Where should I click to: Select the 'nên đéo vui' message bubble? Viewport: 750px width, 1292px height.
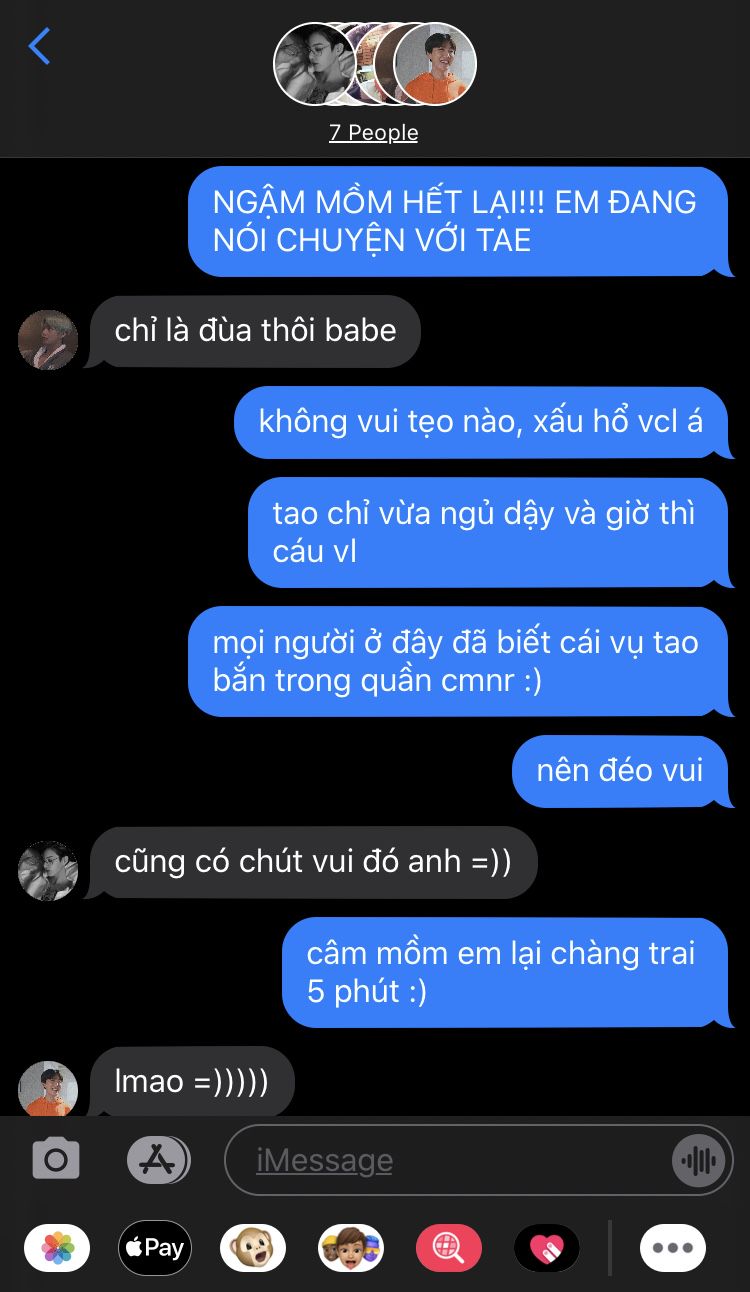click(620, 770)
